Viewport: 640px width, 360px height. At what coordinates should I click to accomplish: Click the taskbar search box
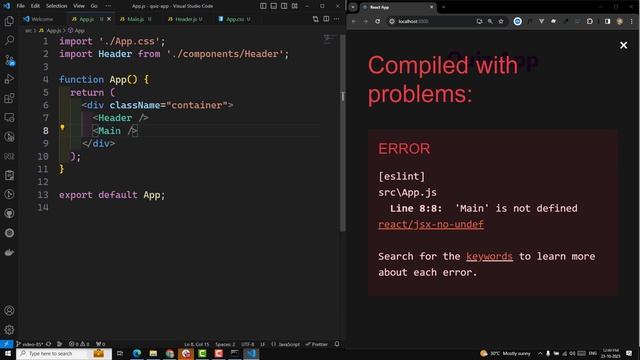coord(64,353)
